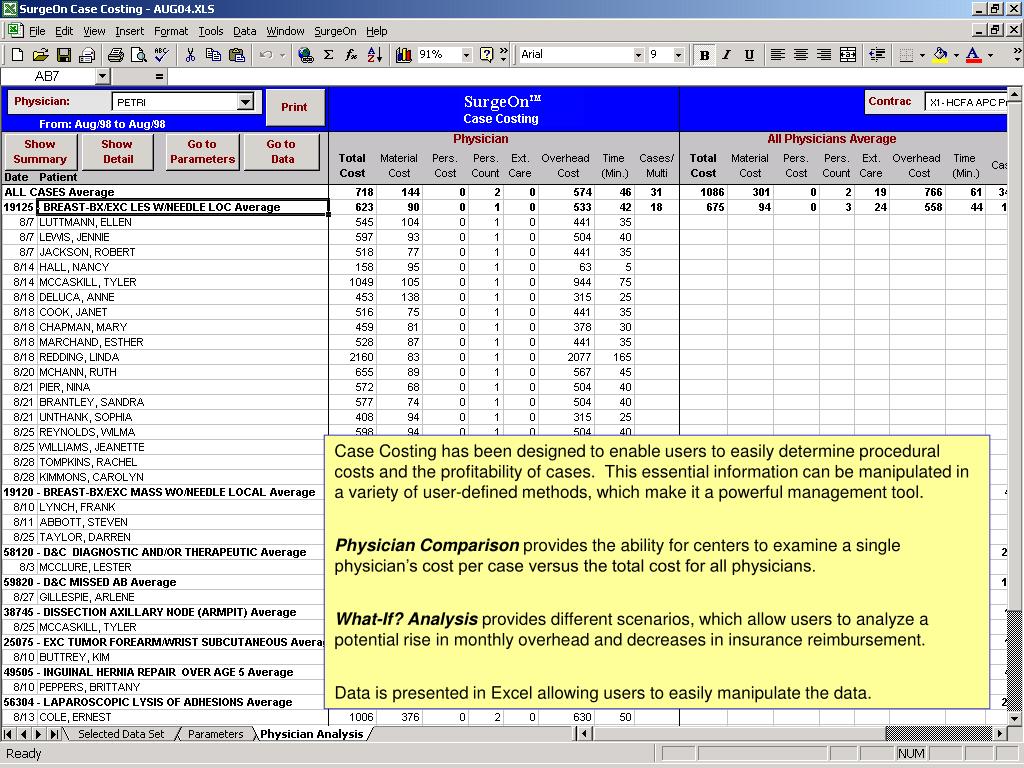This screenshot has height=768, width=1024.
Task: Open the Insert menu
Action: coord(129,31)
